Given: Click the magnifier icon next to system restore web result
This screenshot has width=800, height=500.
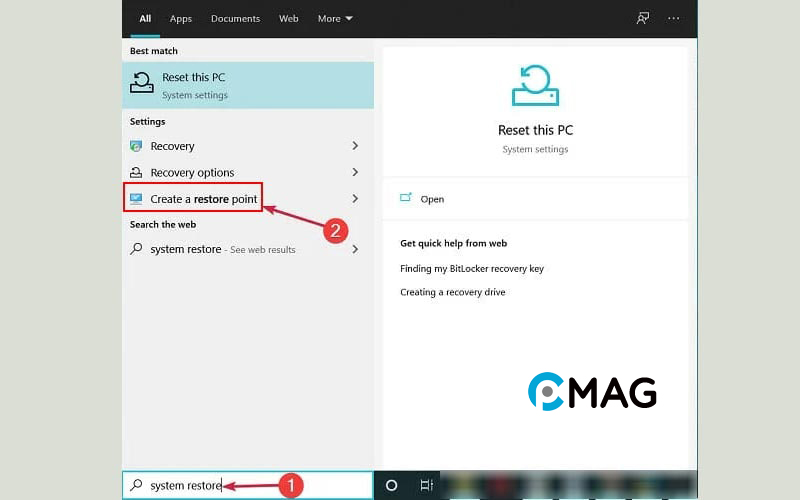Looking at the screenshot, I should coord(136,249).
